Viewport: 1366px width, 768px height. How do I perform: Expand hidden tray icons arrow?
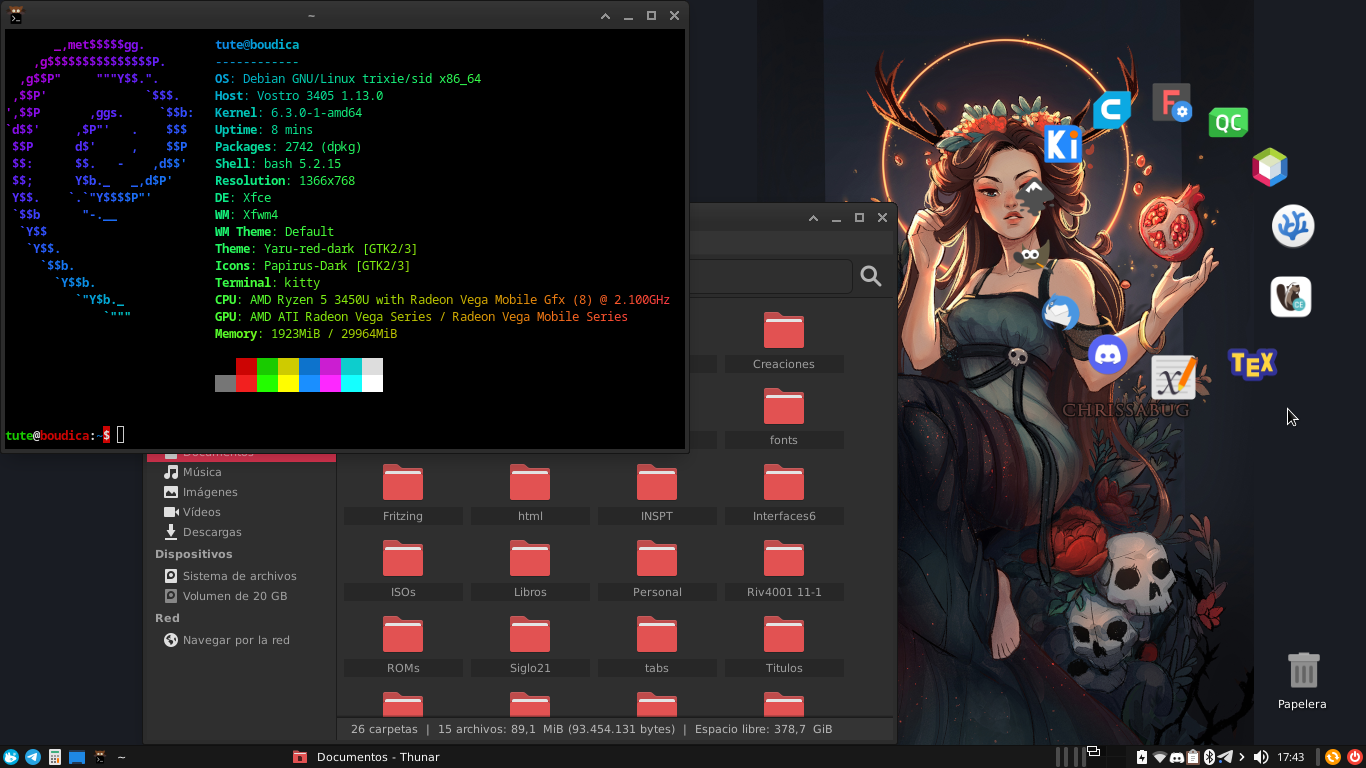(x=1242, y=757)
